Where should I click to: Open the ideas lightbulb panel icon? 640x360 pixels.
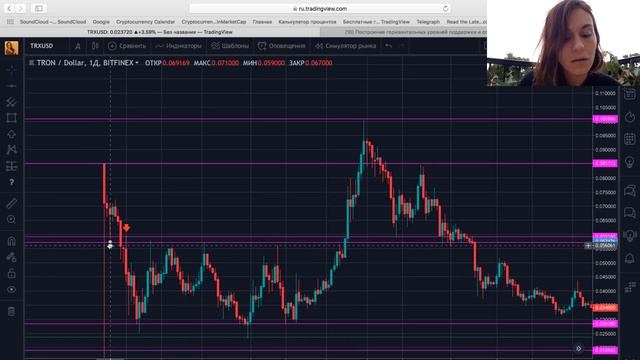pos(630,162)
